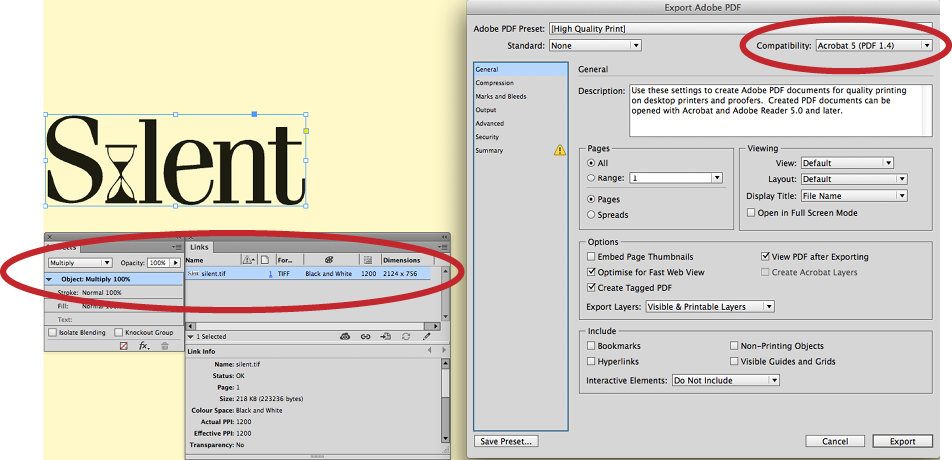Image resolution: width=952 pixels, height=460 pixels.
Task: Tick Isolate Blending in Effects panel
Action: pyautogui.click(x=52, y=333)
